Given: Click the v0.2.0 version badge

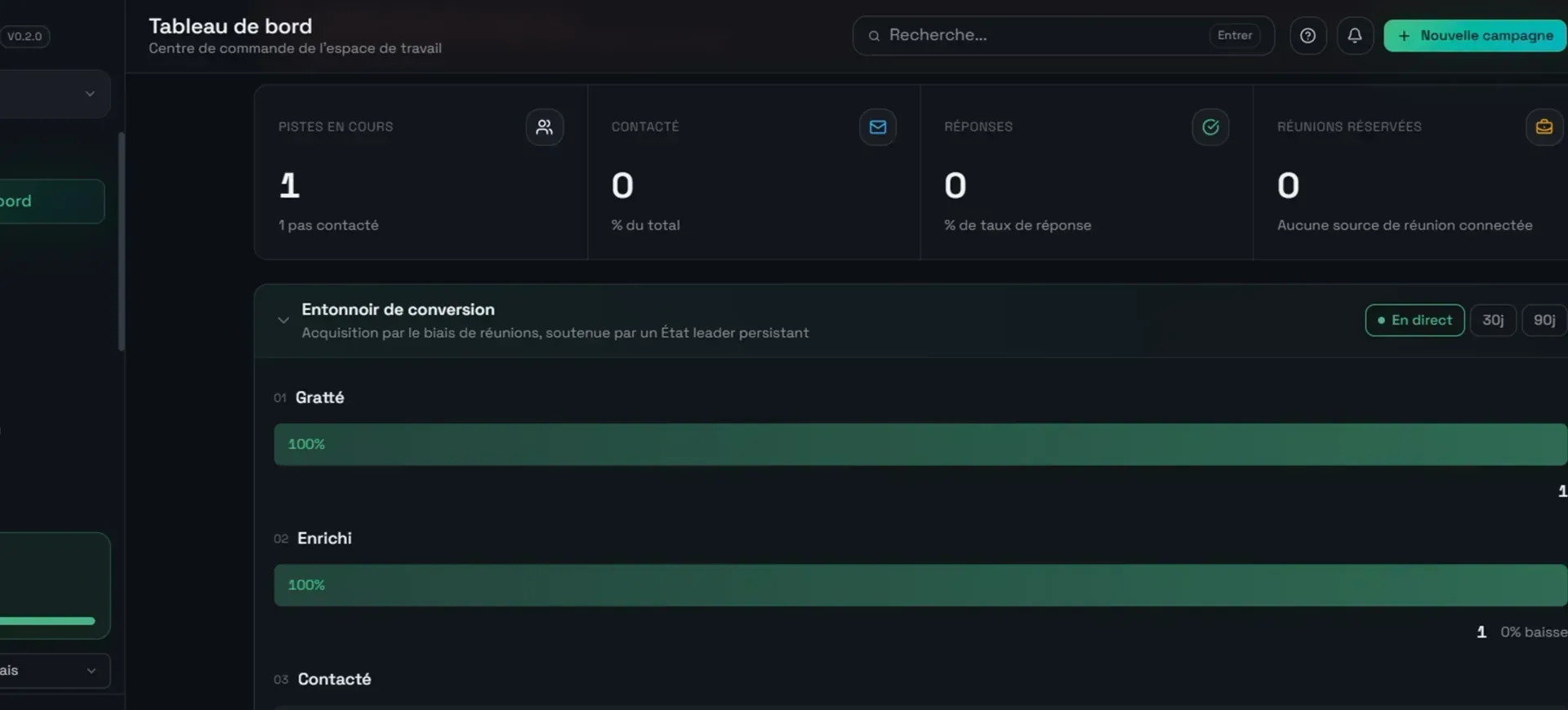Looking at the screenshot, I should point(24,36).
